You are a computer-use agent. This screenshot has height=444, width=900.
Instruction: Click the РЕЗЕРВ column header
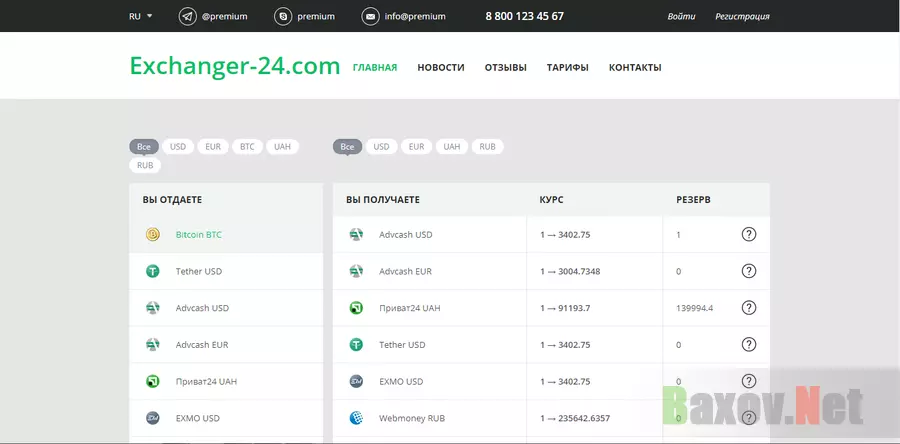693,200
